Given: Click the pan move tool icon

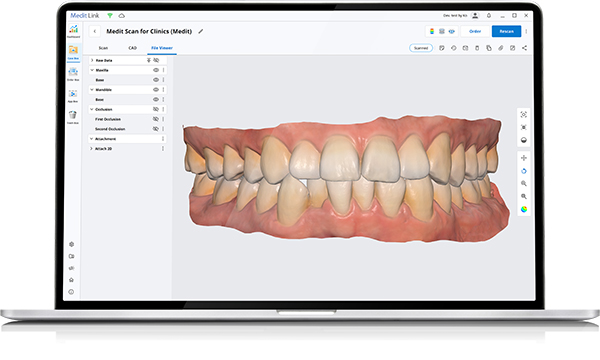Looking at the screenshot, I should [x=524, y=158].
